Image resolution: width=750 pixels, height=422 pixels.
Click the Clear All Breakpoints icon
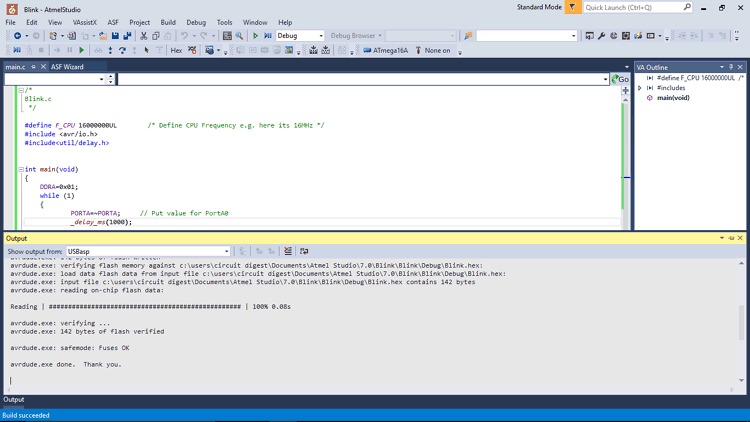192,50
